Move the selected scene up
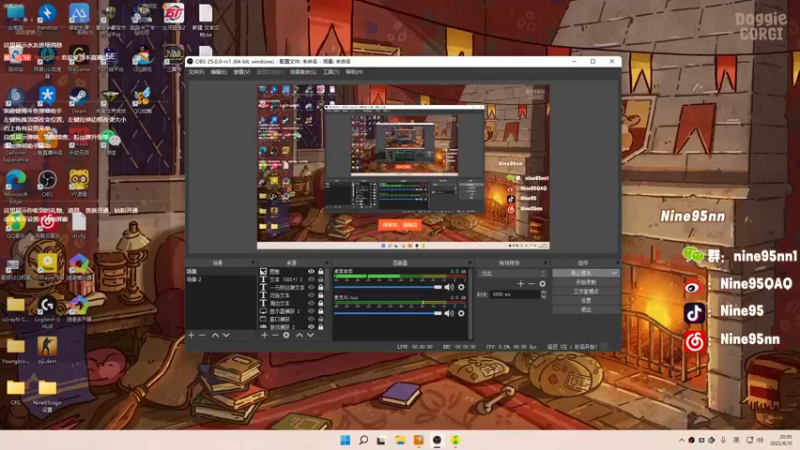Viewport: 800px width, 450px height. click(x=215, y=335)
